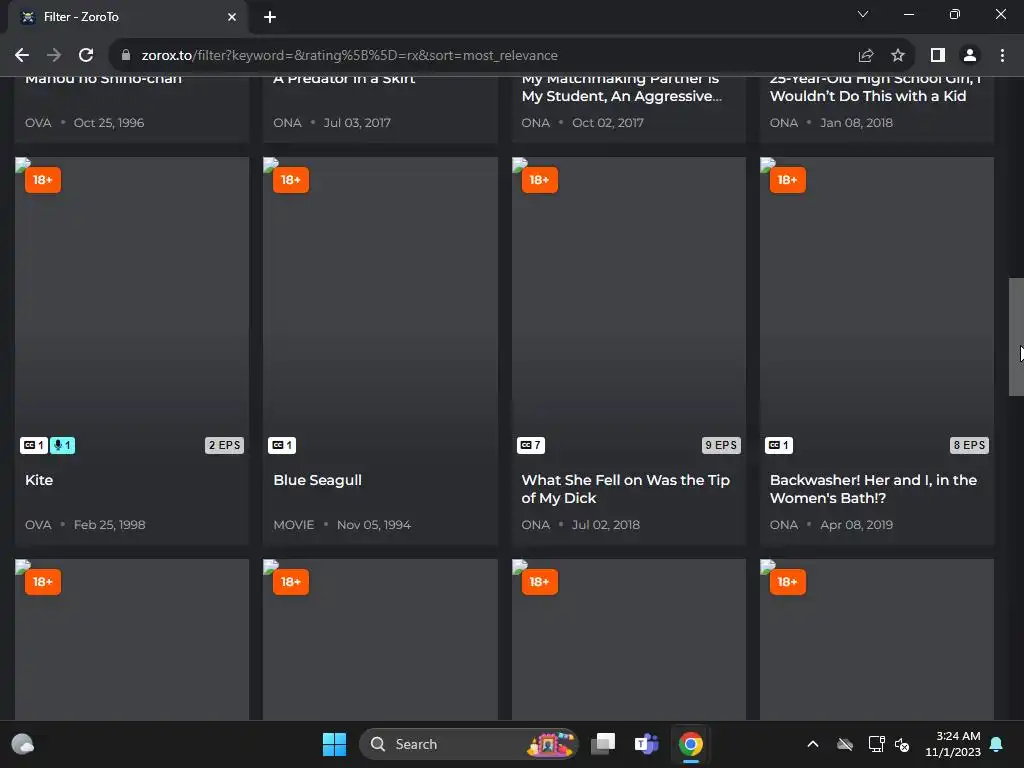Click the taskbar Search box
1024x768 pixels.
click(x=469, y=744)
